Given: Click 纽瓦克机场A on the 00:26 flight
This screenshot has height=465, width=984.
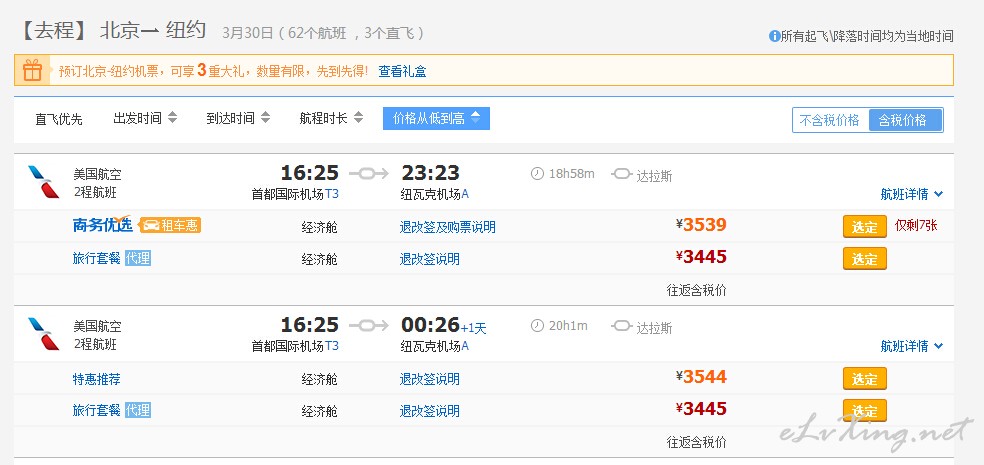Looking at the screenshot, I should tap(435, 346).
